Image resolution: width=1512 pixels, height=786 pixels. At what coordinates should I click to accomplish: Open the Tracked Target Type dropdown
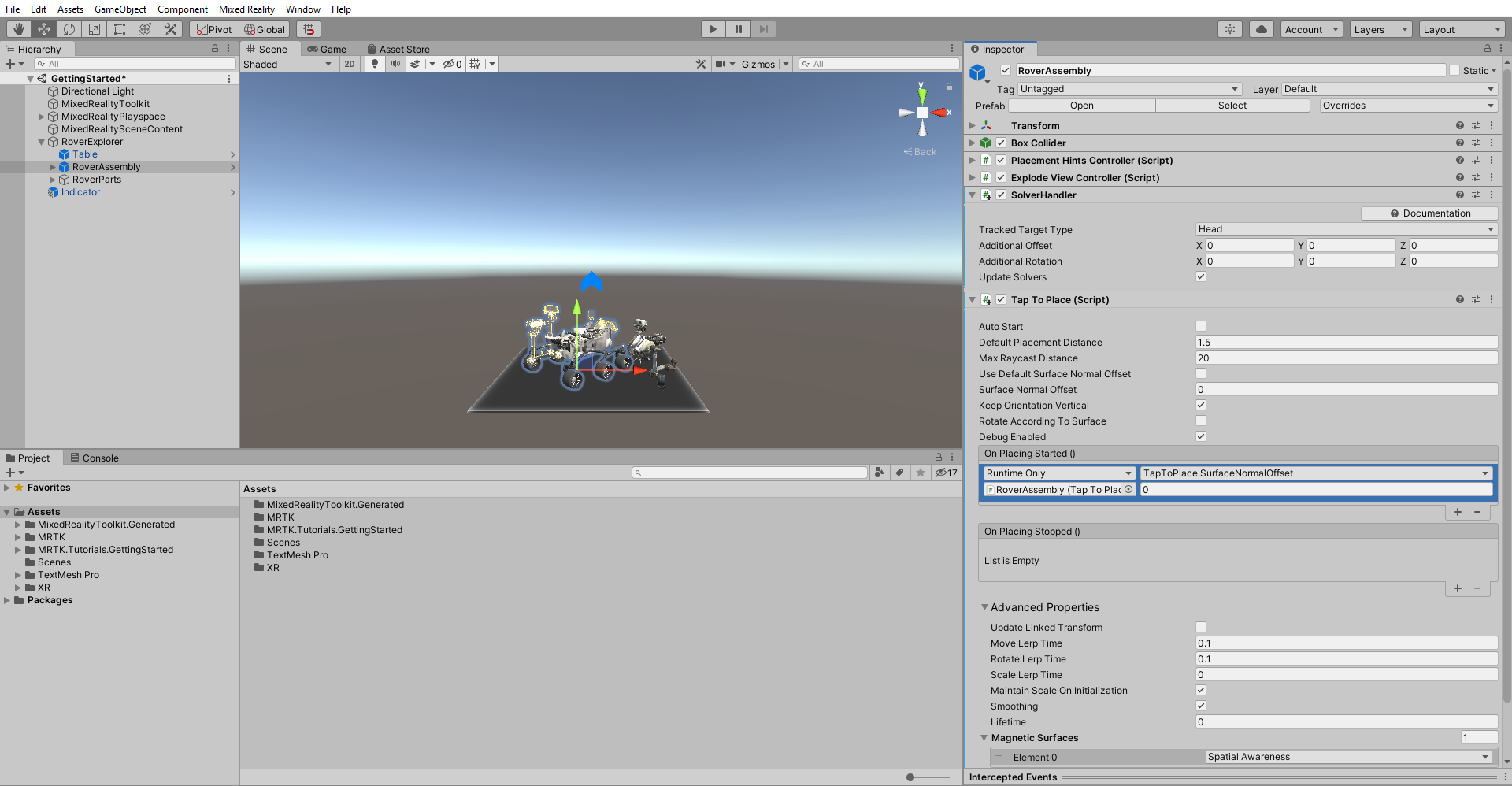click(1346, 229)
